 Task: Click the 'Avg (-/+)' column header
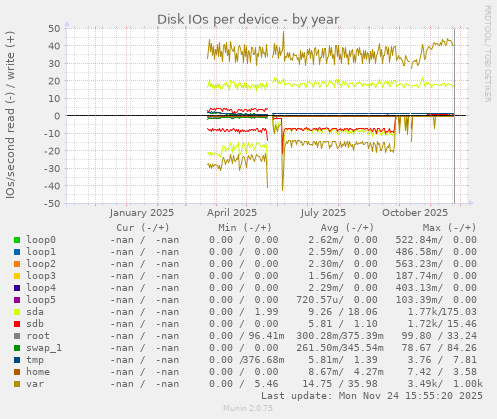347,228
